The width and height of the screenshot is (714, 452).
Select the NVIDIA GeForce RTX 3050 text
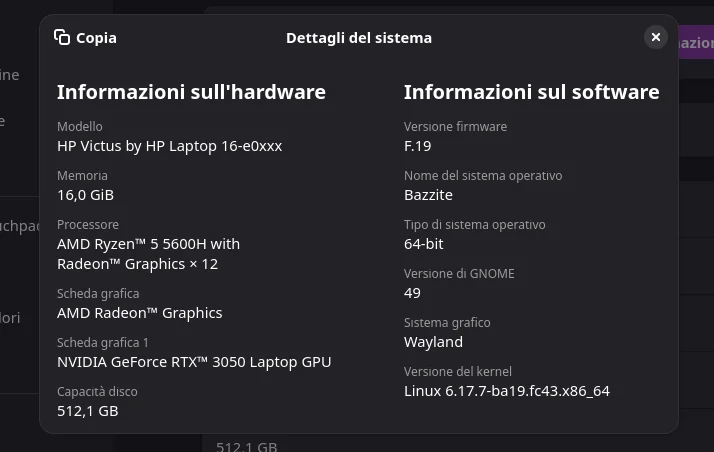pyautogui.click(x=194, y=362)
